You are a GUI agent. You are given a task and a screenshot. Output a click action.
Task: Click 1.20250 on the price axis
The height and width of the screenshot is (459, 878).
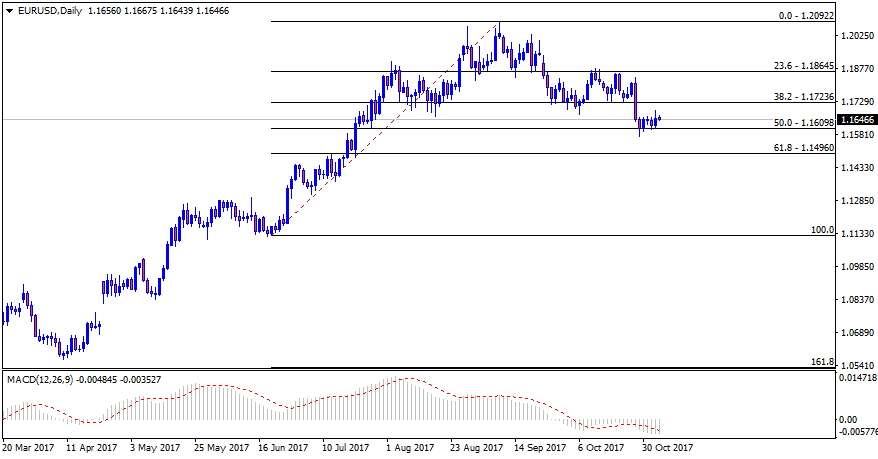(x=856, y=37)
